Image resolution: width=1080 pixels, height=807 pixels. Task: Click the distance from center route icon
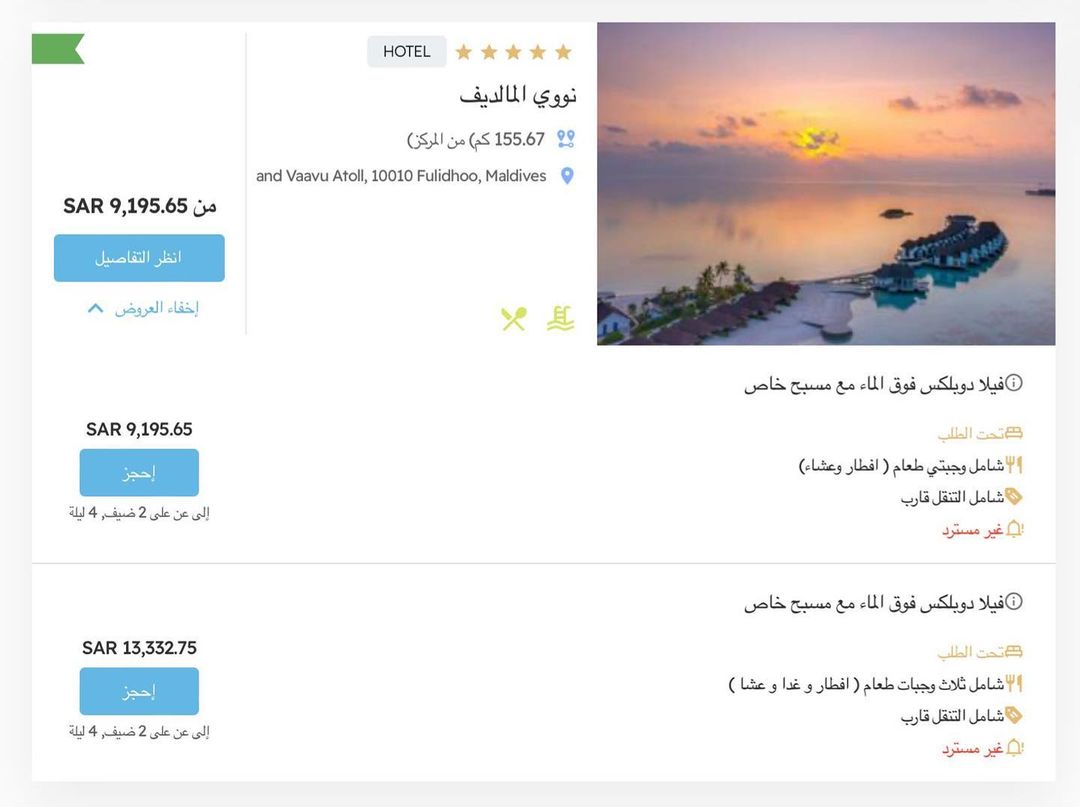(565, 139)
